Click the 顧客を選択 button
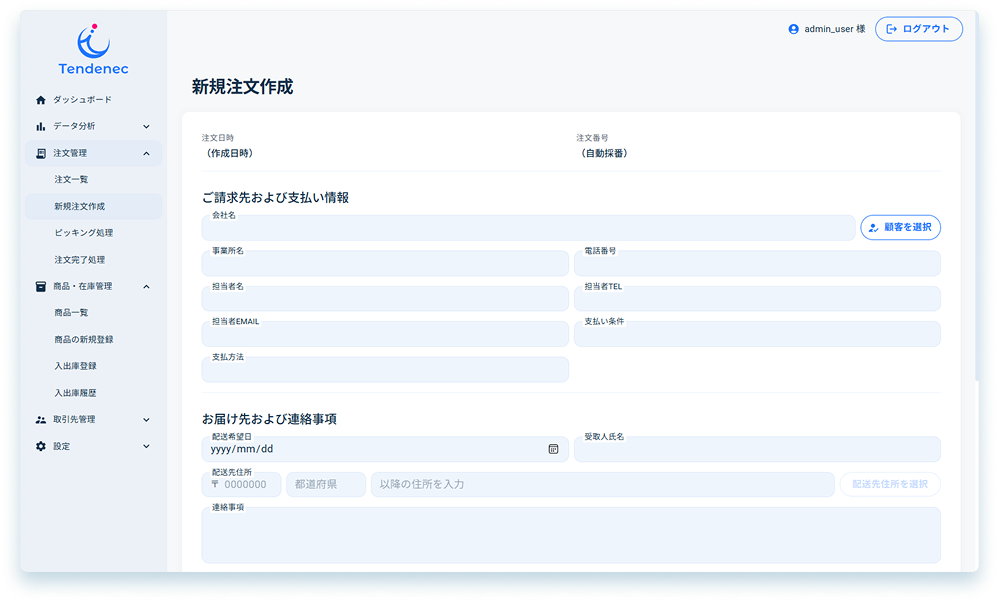This screenshot has height=602, width=999. click(900, 228)
